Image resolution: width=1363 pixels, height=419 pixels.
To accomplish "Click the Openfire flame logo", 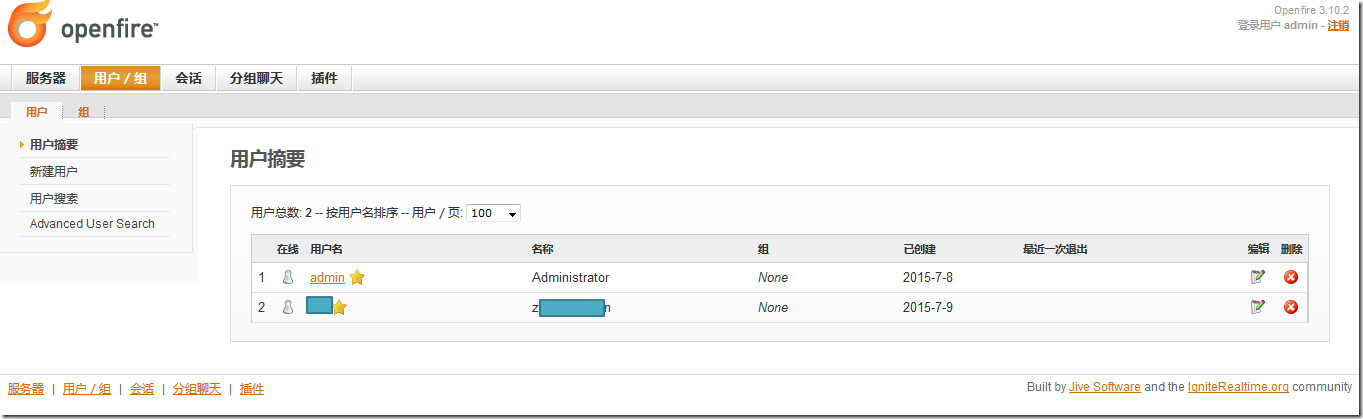I will [x=28, y=25].
